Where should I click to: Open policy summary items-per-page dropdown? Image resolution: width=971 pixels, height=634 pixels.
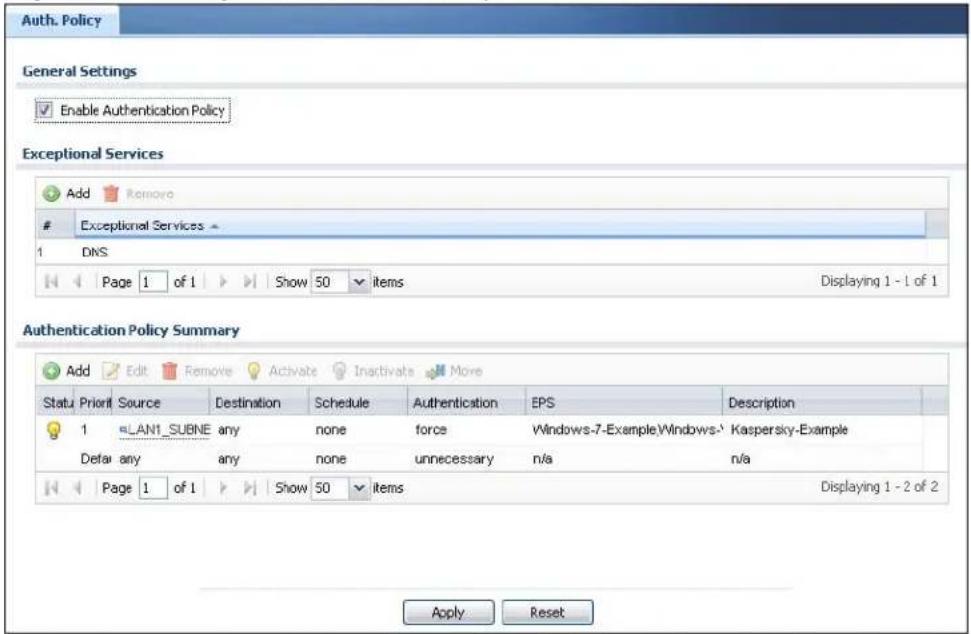[x=359, y=489]
